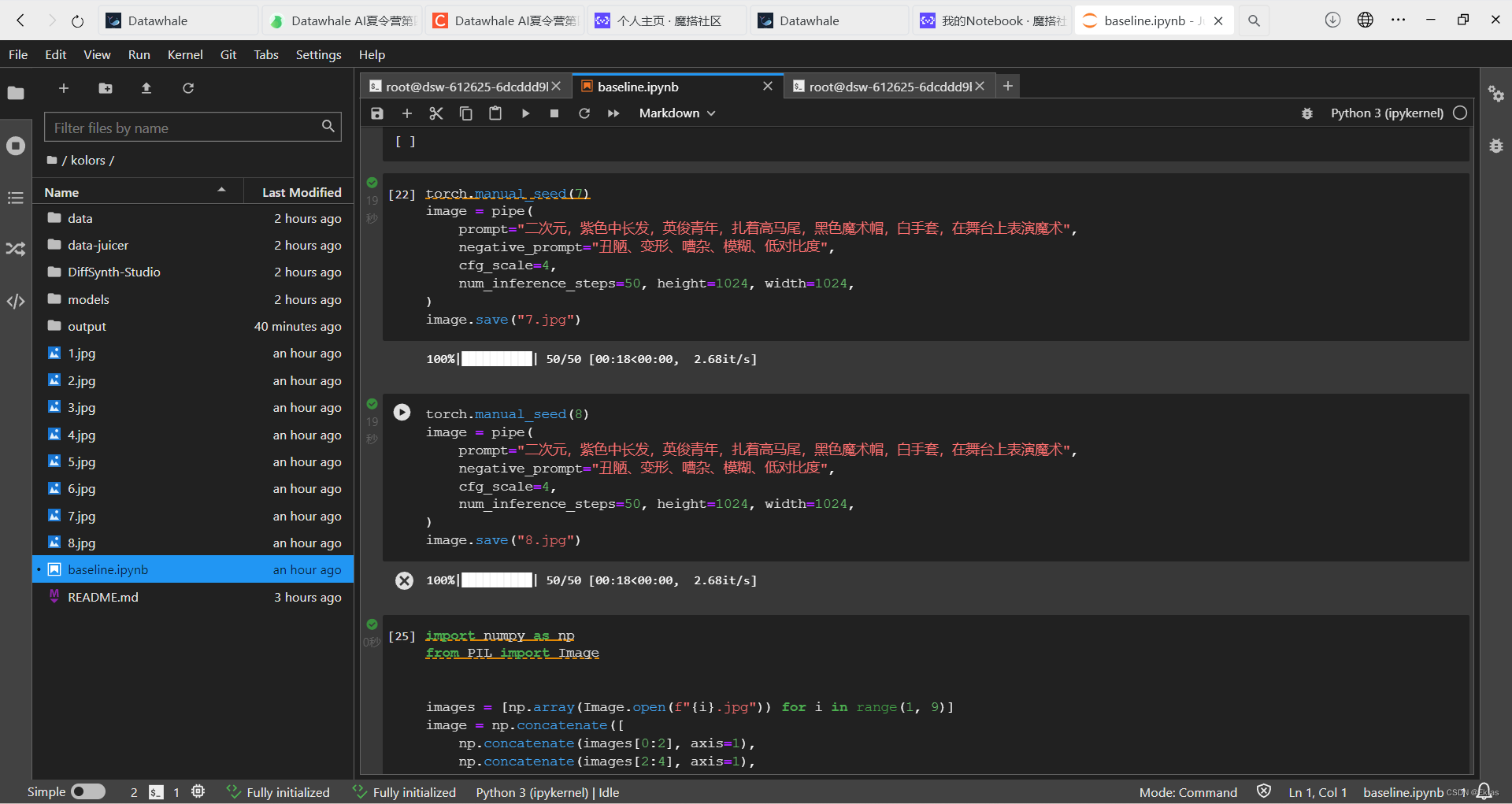Image resolution: width=1512 pixels, height=804 pixels.
Task: Open the output folder
Action: [193, 326]
